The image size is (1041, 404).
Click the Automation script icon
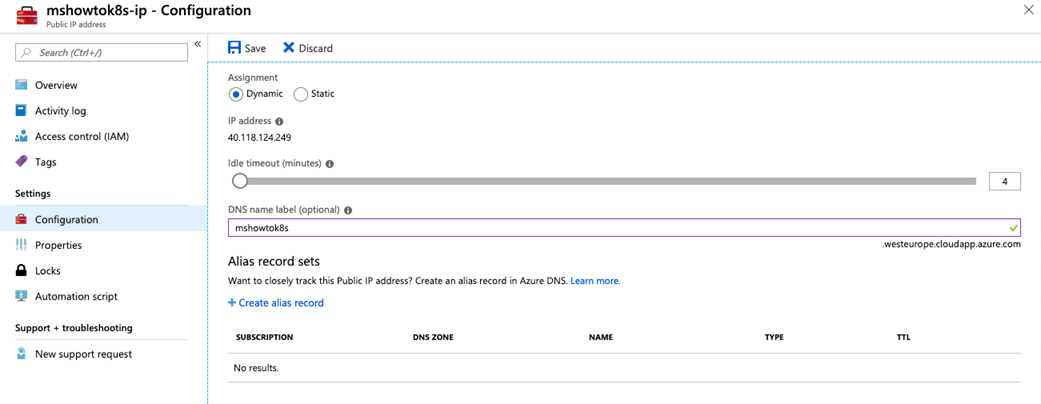[x=21, y=297]
